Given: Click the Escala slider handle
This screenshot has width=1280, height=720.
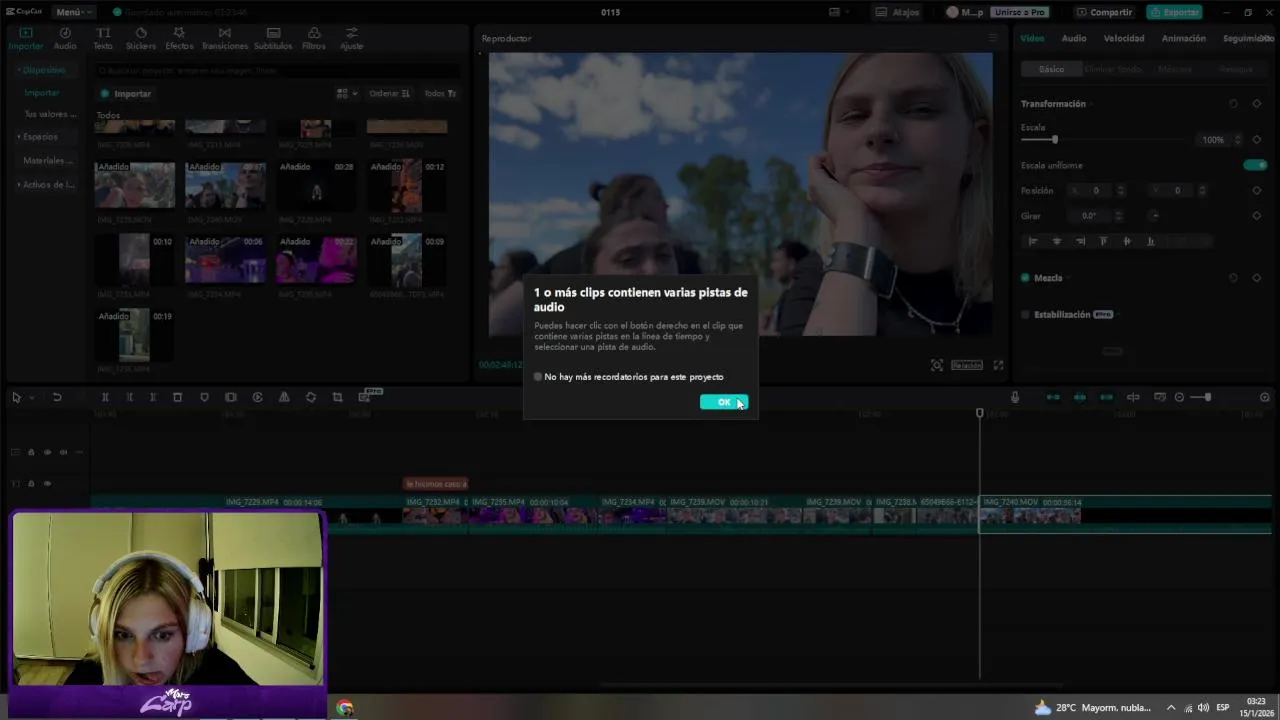Looking at the screenshot, I should [x=1054, y=140].
